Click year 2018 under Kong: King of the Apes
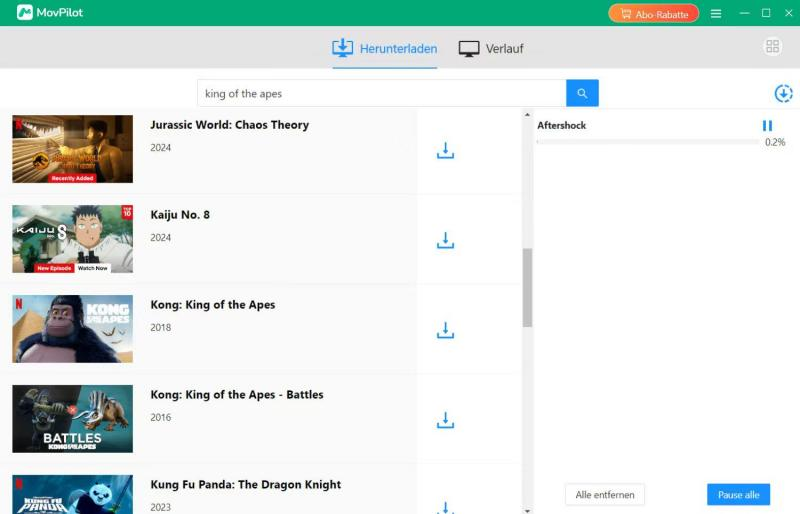Screen dimensions: 800x514 pyautogui.click(x=161, y=328)
